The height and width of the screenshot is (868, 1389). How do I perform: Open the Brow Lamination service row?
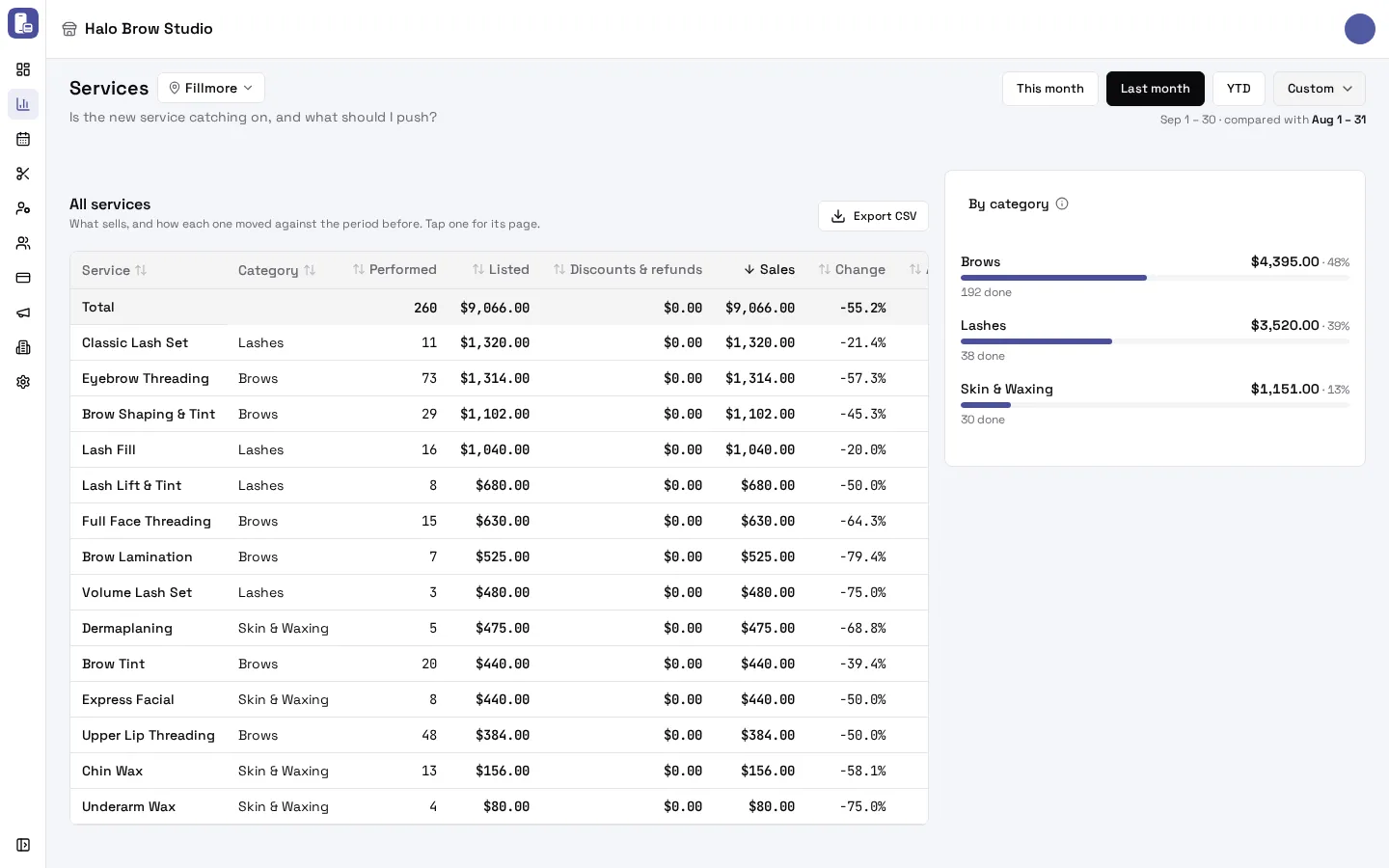[499, 556]
